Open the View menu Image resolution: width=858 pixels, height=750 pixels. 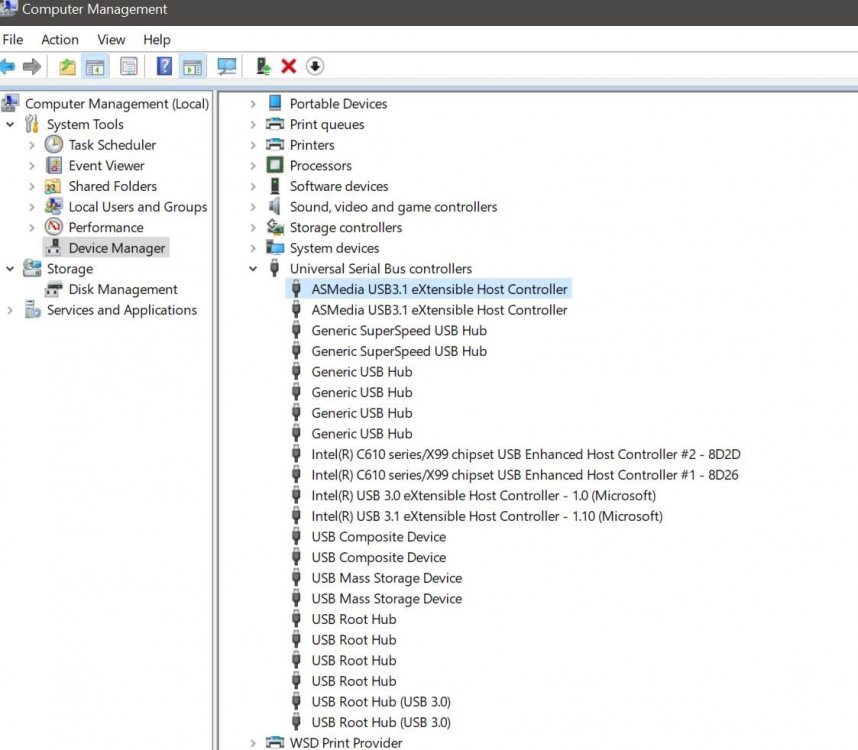(111, 40)
